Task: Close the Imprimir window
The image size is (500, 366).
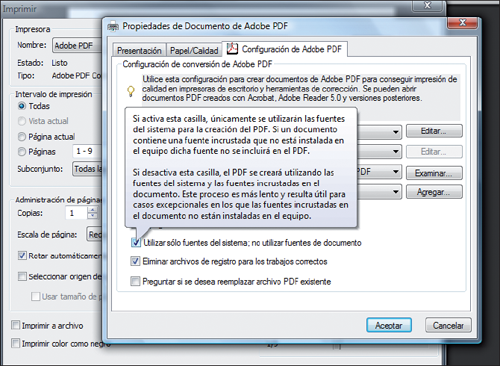Action: coord(428,5)
